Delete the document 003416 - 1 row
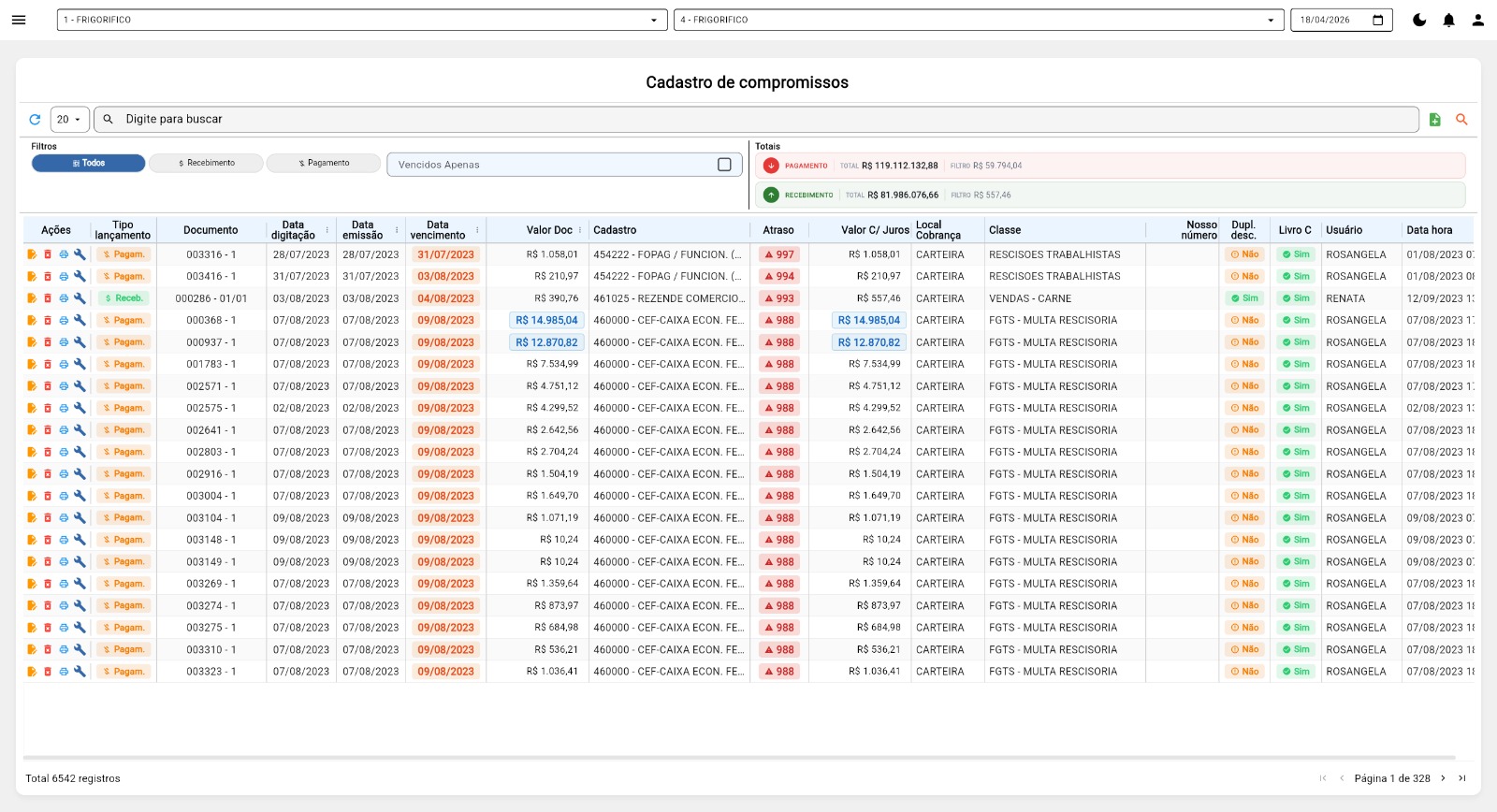Viewport: 1497px width, 812px height. point(48,277)
